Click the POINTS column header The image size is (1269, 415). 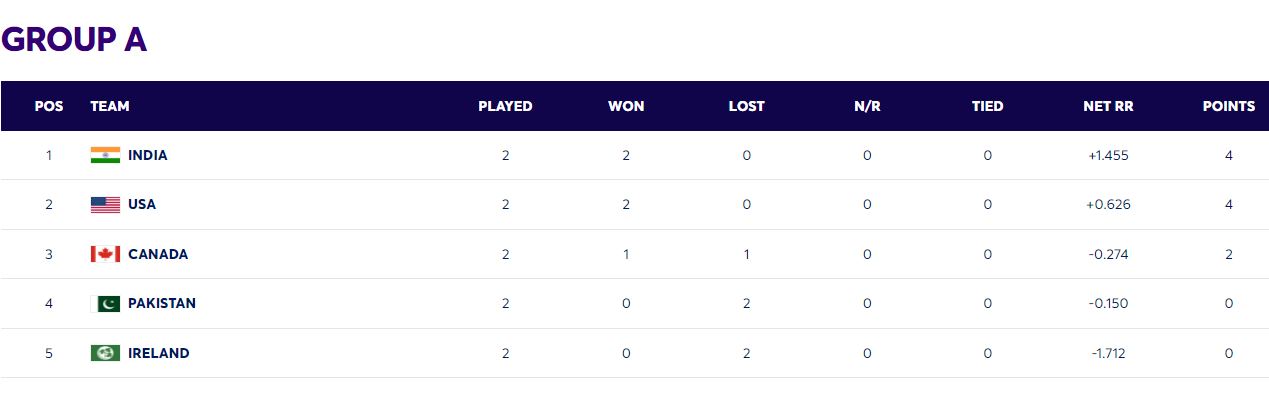point(1228,106)
